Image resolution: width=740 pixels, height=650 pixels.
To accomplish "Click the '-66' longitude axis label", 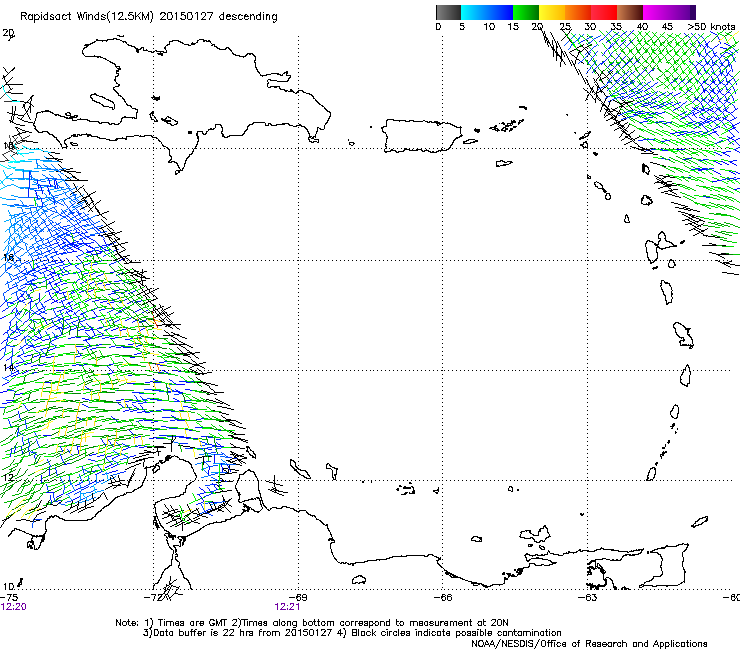I will [x=443, y=597].
